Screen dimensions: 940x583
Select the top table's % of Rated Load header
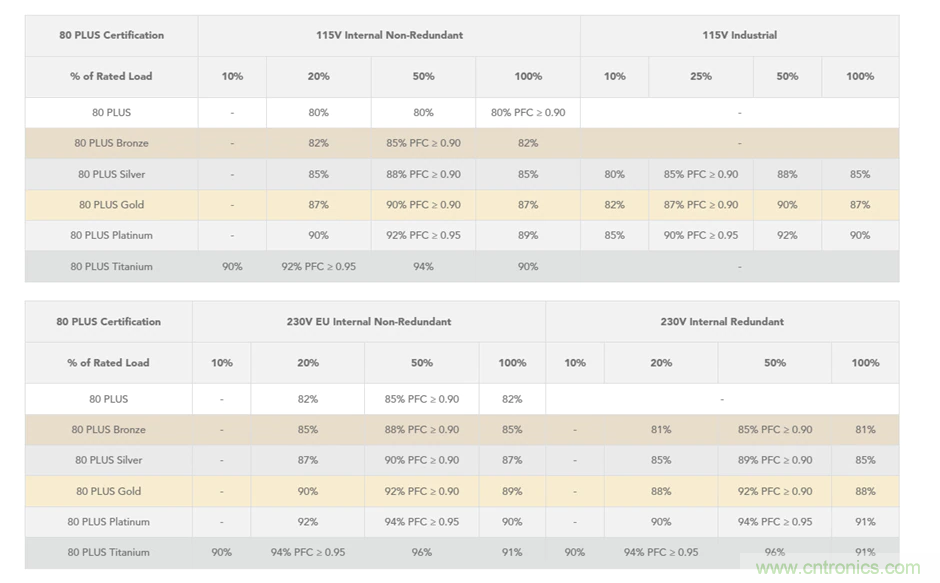coord(111,76)
